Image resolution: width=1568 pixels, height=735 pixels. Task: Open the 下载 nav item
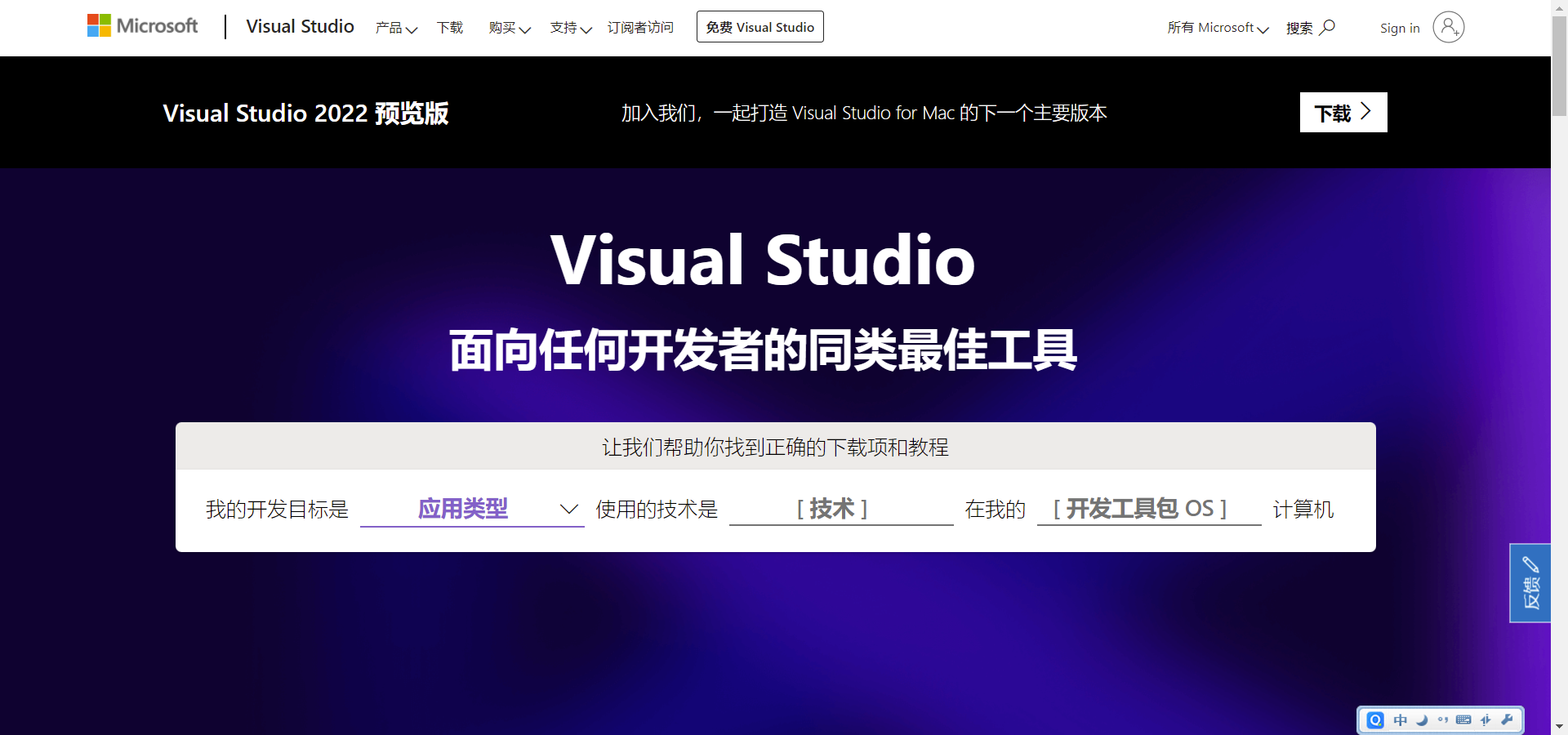tap(450, 28)
